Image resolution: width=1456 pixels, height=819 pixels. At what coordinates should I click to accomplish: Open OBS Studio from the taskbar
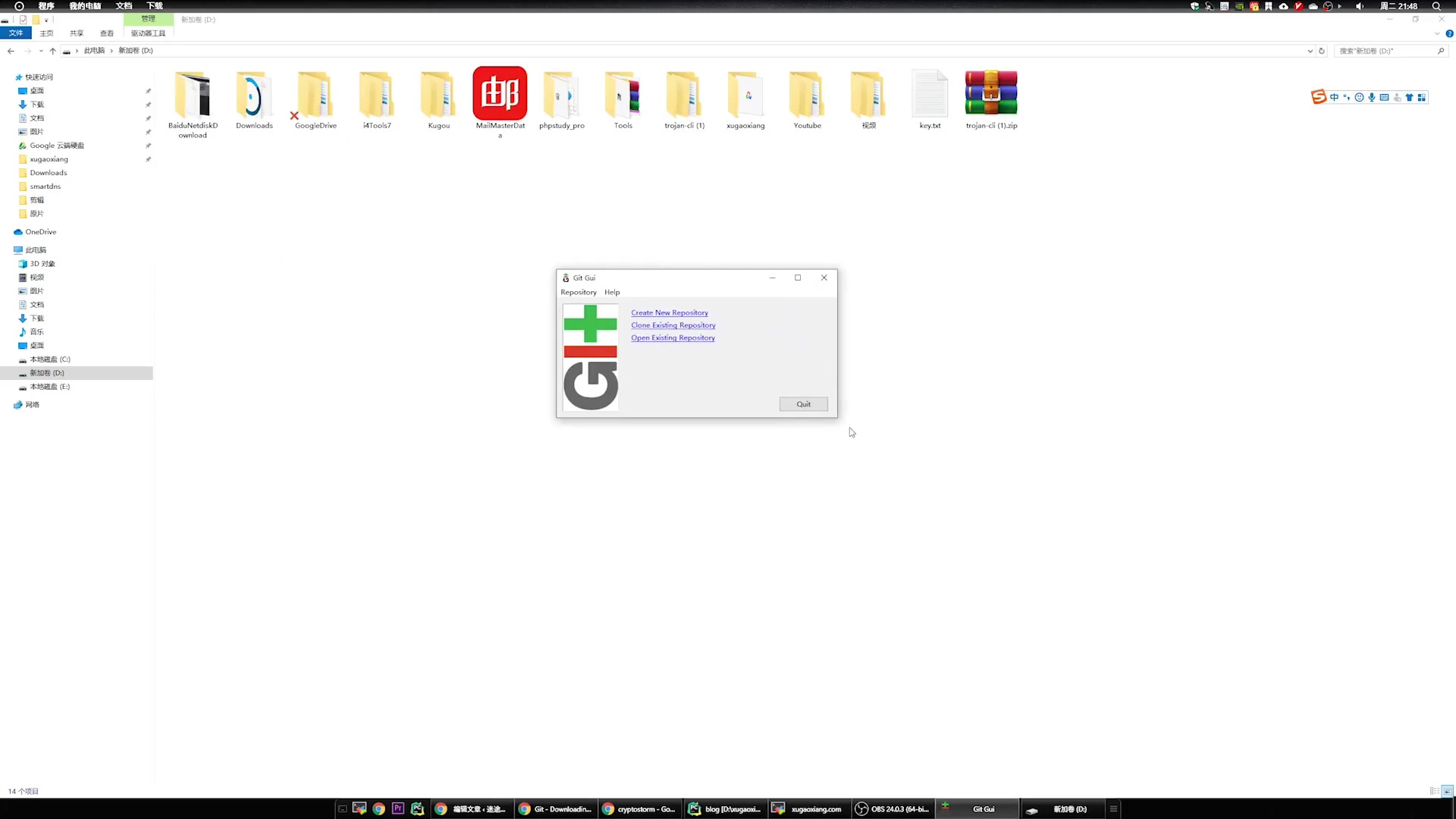[893, 809]
